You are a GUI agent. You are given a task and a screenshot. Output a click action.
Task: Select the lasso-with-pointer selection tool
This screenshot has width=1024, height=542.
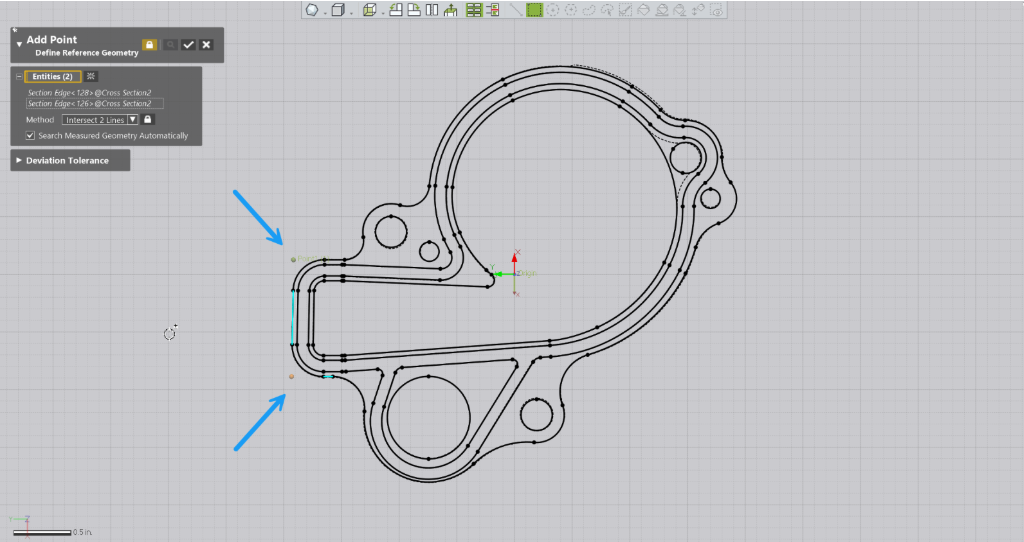click(x=607, y=10)
